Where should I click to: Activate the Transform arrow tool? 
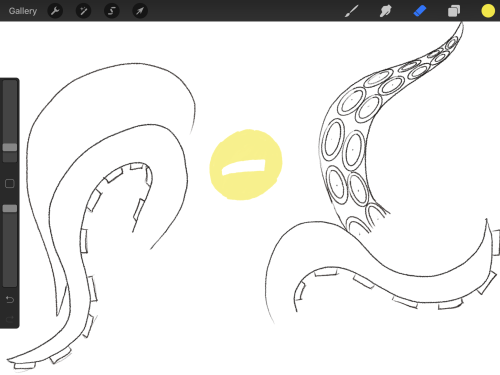140,11
